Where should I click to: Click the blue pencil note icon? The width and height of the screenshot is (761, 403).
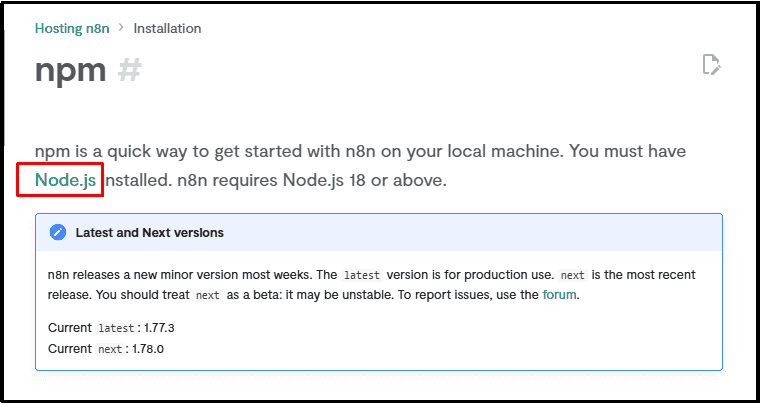pyautogui.click(x=58, y=232)
